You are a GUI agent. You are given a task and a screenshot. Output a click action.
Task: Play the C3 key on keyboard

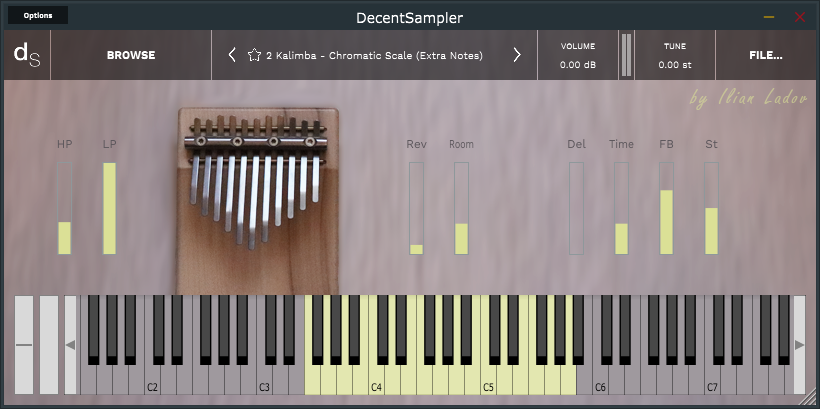[264, 380]
